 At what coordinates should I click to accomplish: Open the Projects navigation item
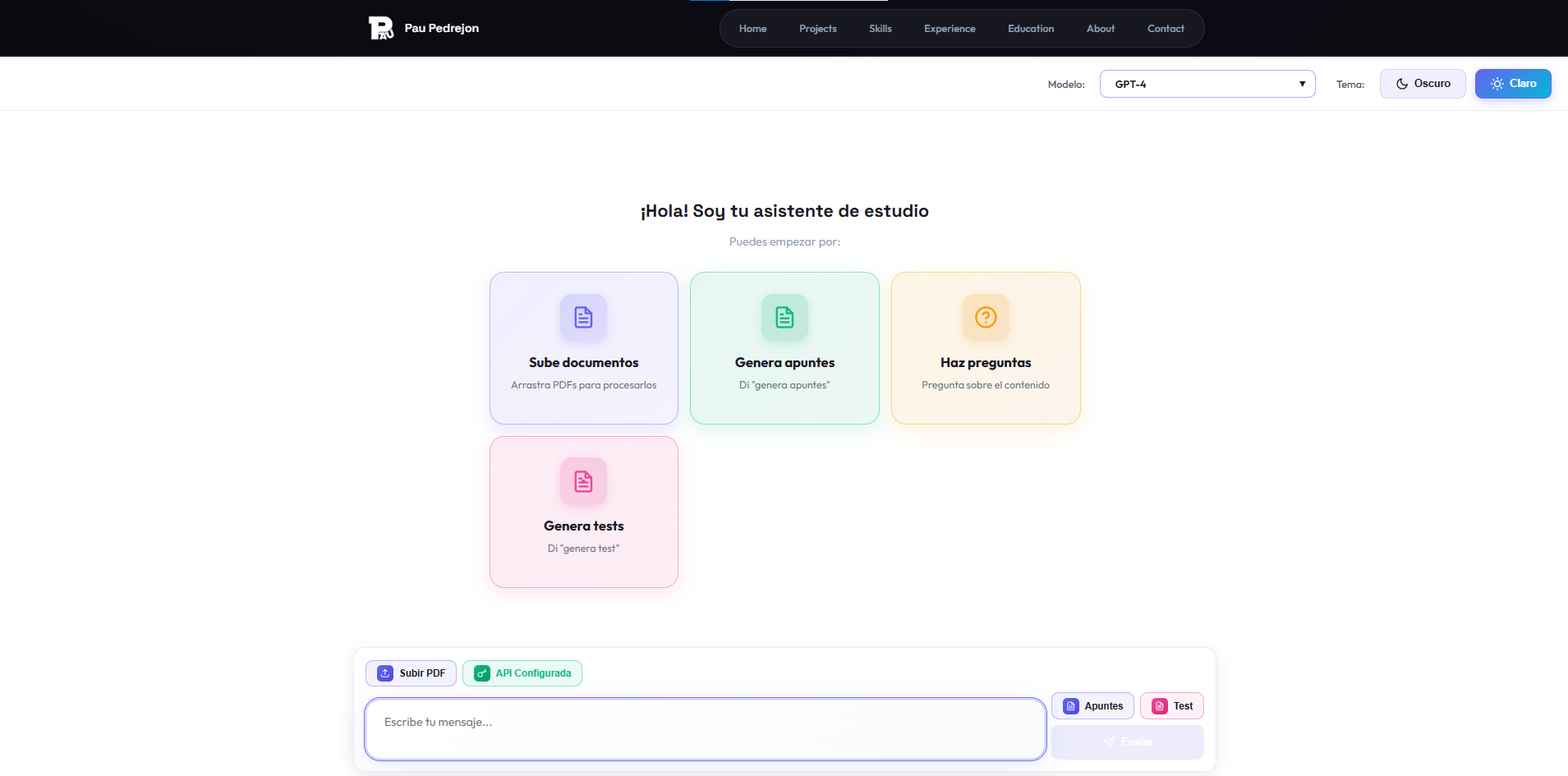817,29
